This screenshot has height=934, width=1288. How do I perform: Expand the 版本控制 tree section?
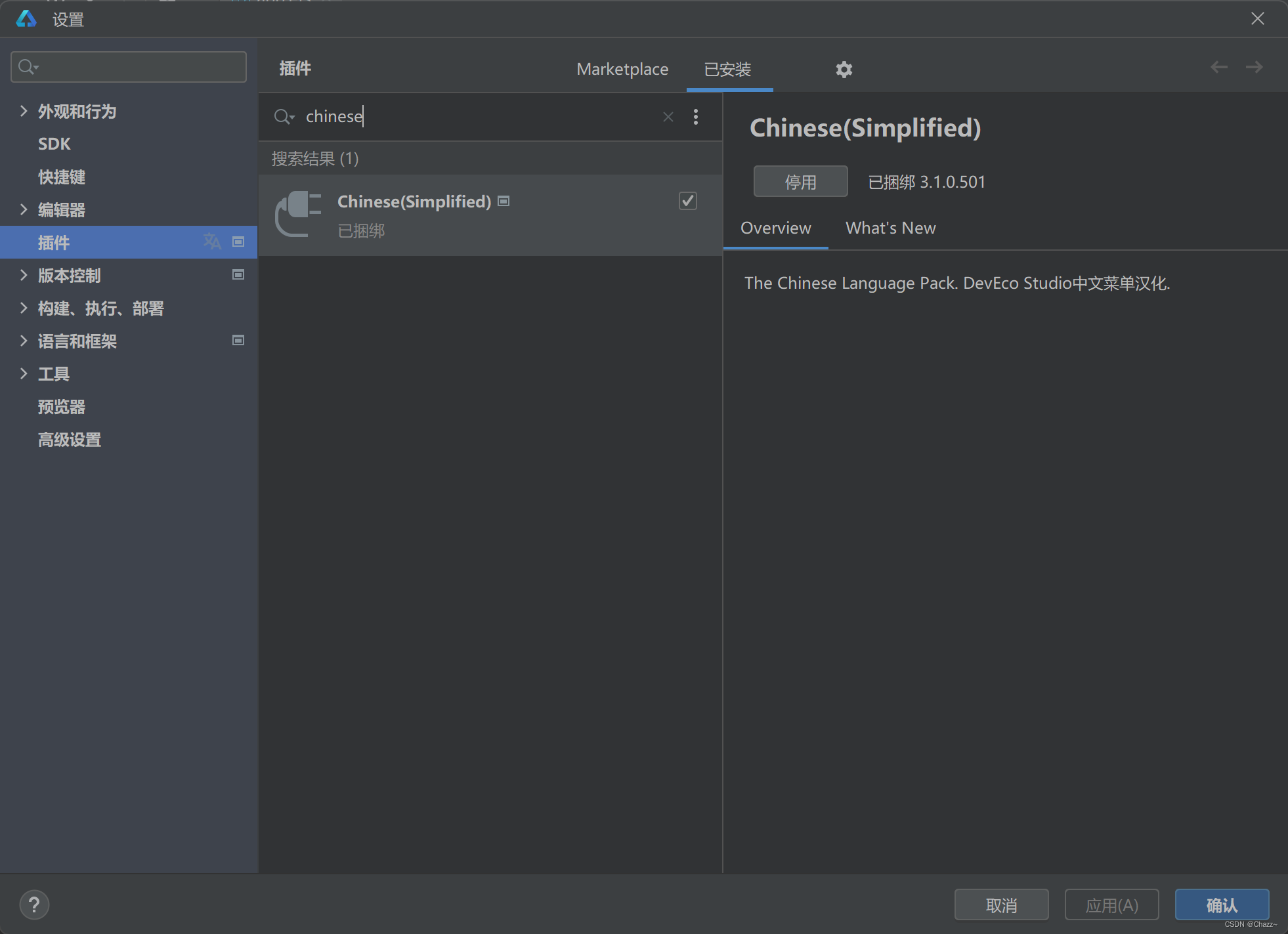tap(24, 275)
